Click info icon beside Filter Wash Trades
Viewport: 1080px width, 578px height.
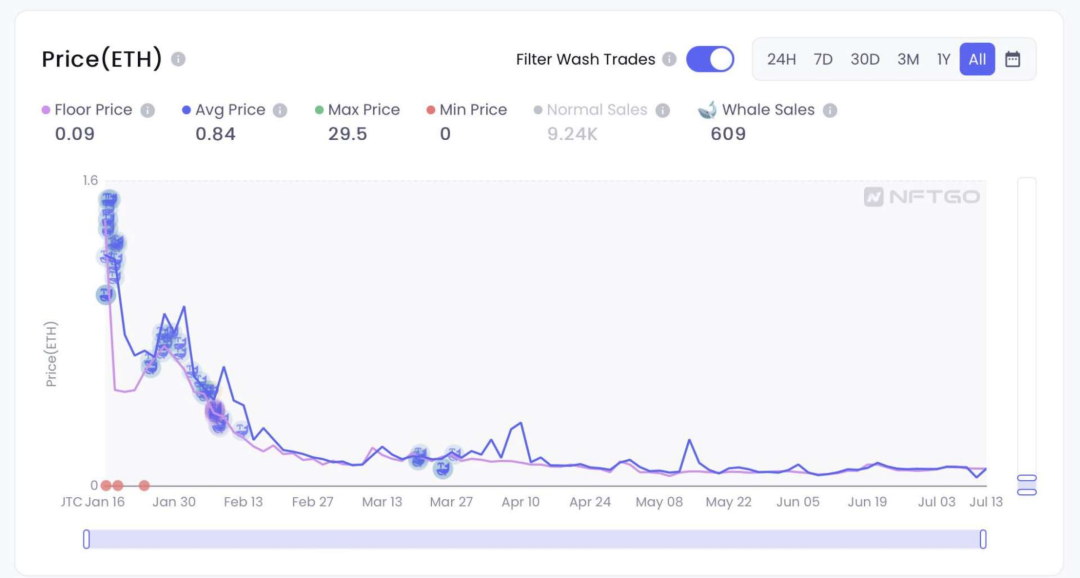[669, 59]
